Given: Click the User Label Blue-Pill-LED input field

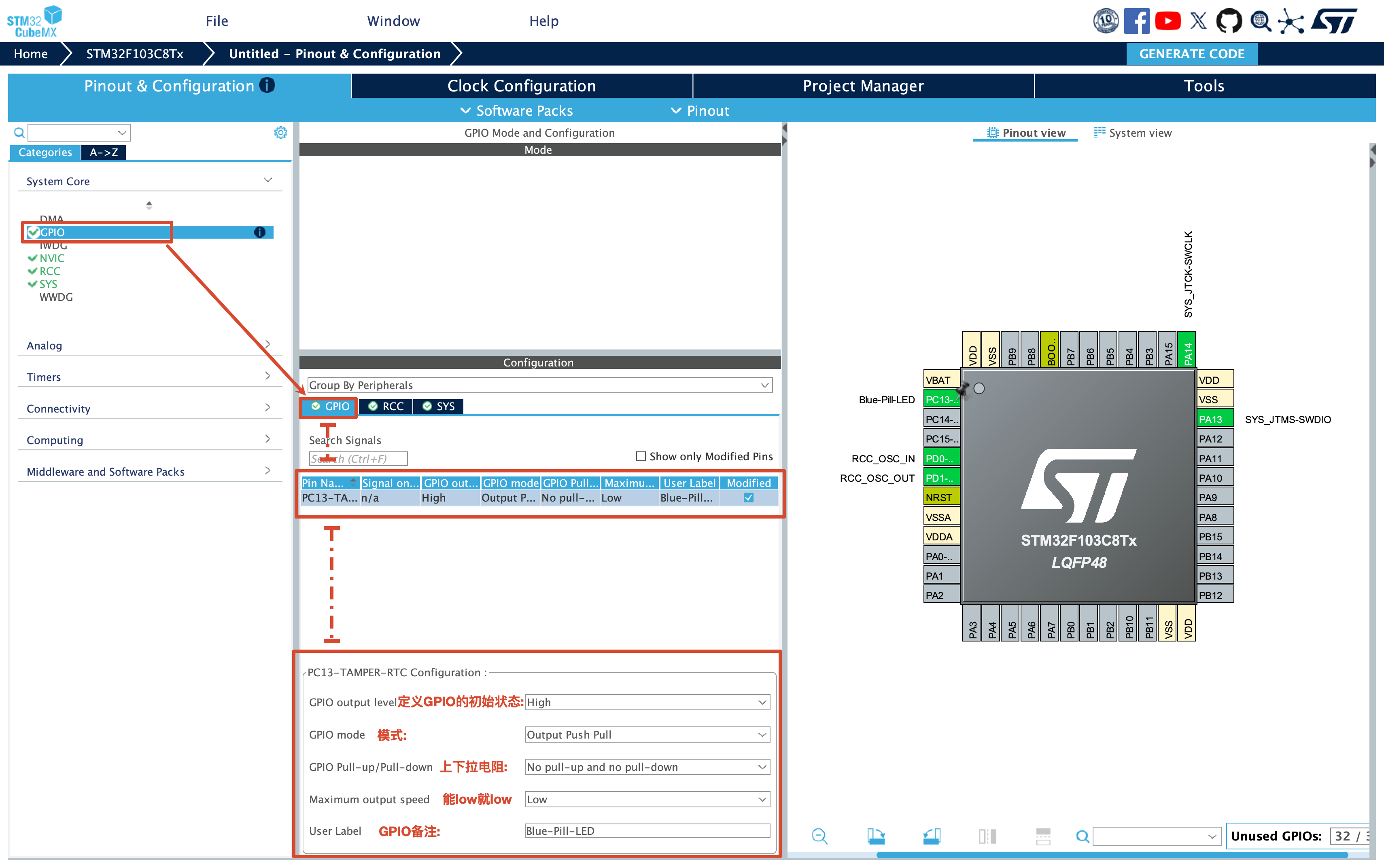Looking at the screenshot, I should 647,831.
